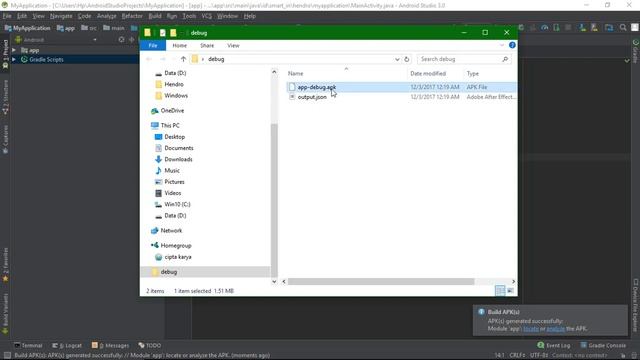Click Explorer help question mark icon
The width and height of the screenshot is (640, 360).
[x=512, y=45]
